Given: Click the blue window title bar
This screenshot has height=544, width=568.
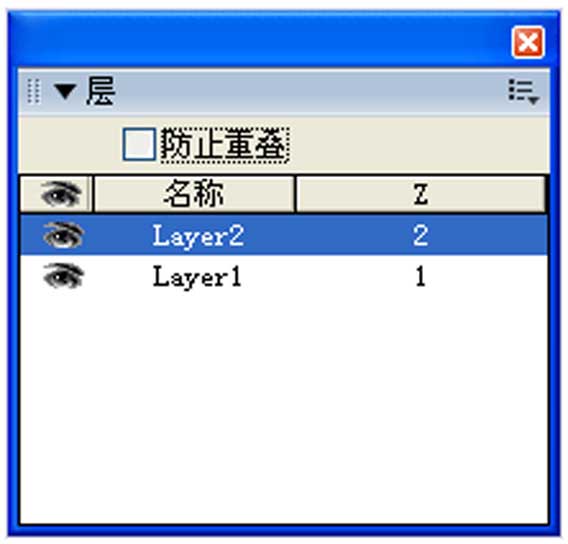Looking at the screenshot, I should click(259, 40).
